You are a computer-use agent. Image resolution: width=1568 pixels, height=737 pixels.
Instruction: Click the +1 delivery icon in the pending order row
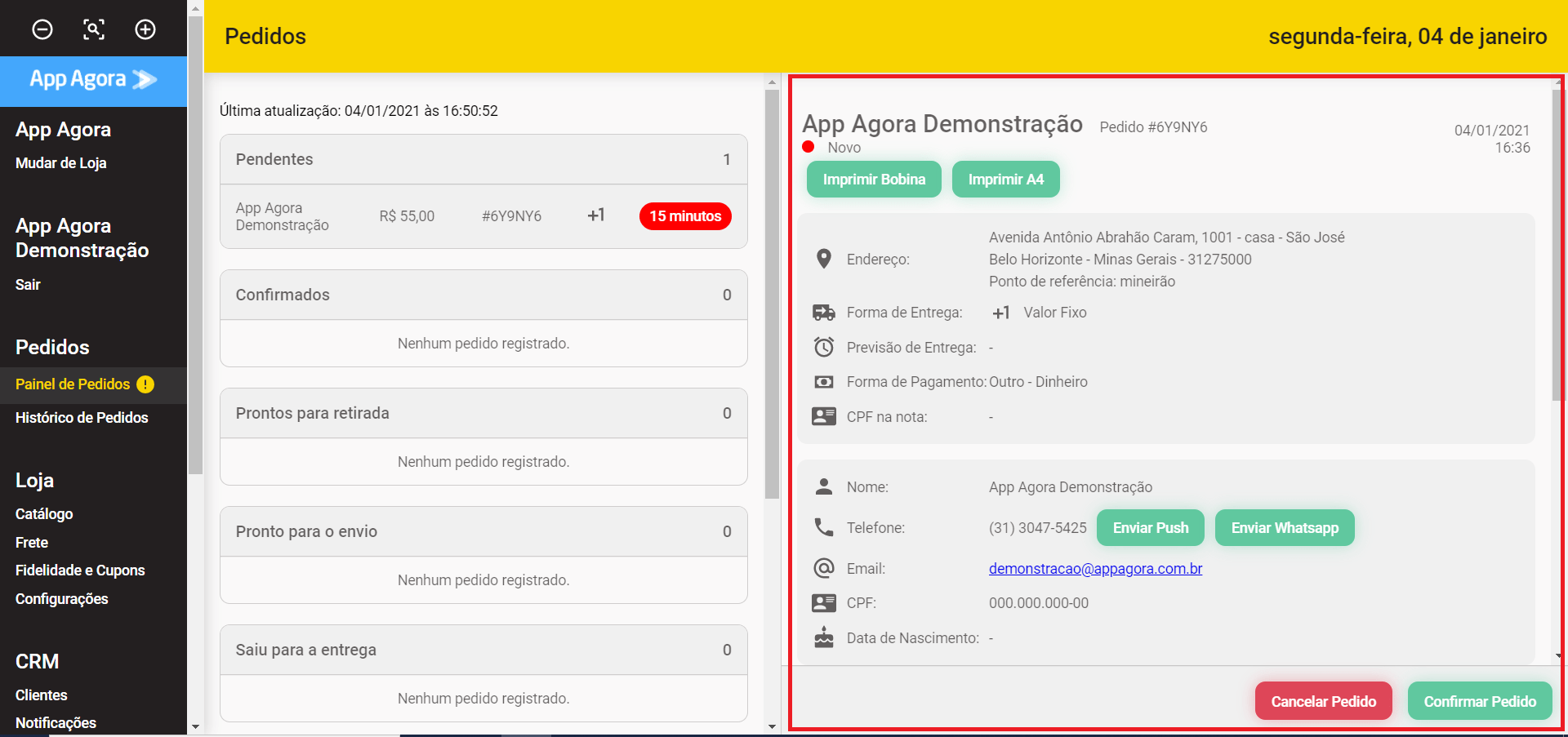tap(596, 215)
